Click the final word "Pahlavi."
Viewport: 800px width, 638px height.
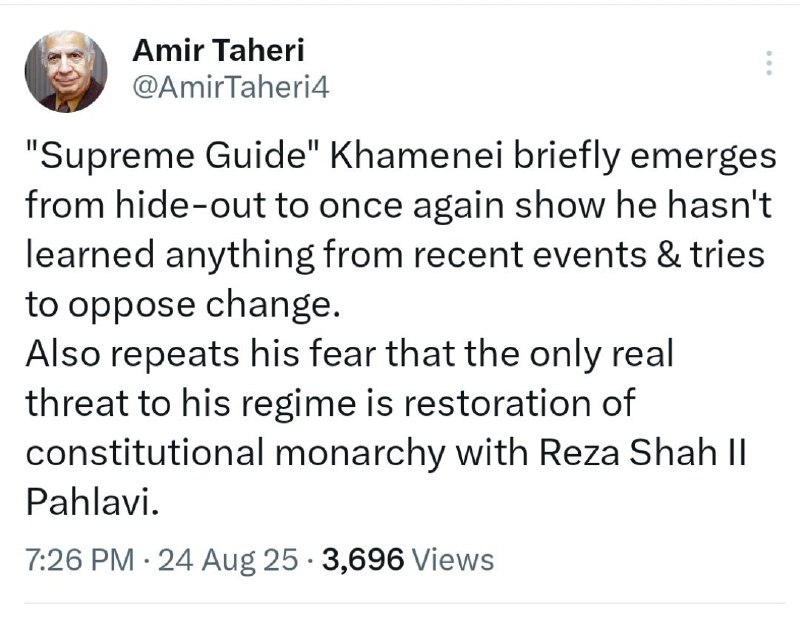coord(92,502)
